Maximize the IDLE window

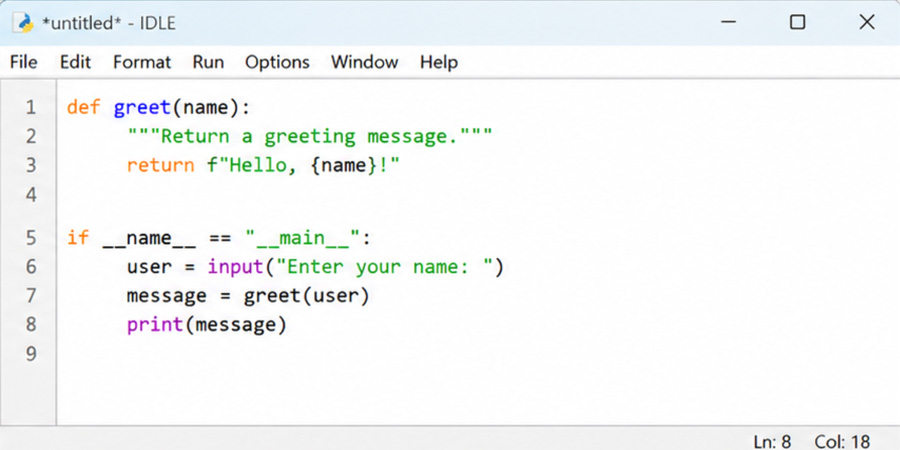(797, 22)
